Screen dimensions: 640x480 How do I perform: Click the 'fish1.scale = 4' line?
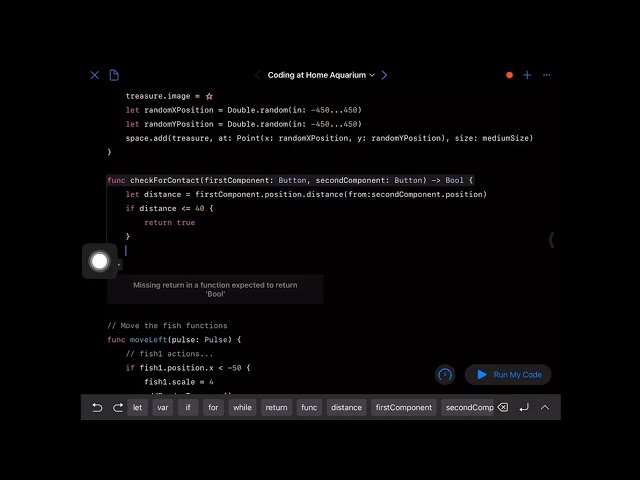point(179,382)
